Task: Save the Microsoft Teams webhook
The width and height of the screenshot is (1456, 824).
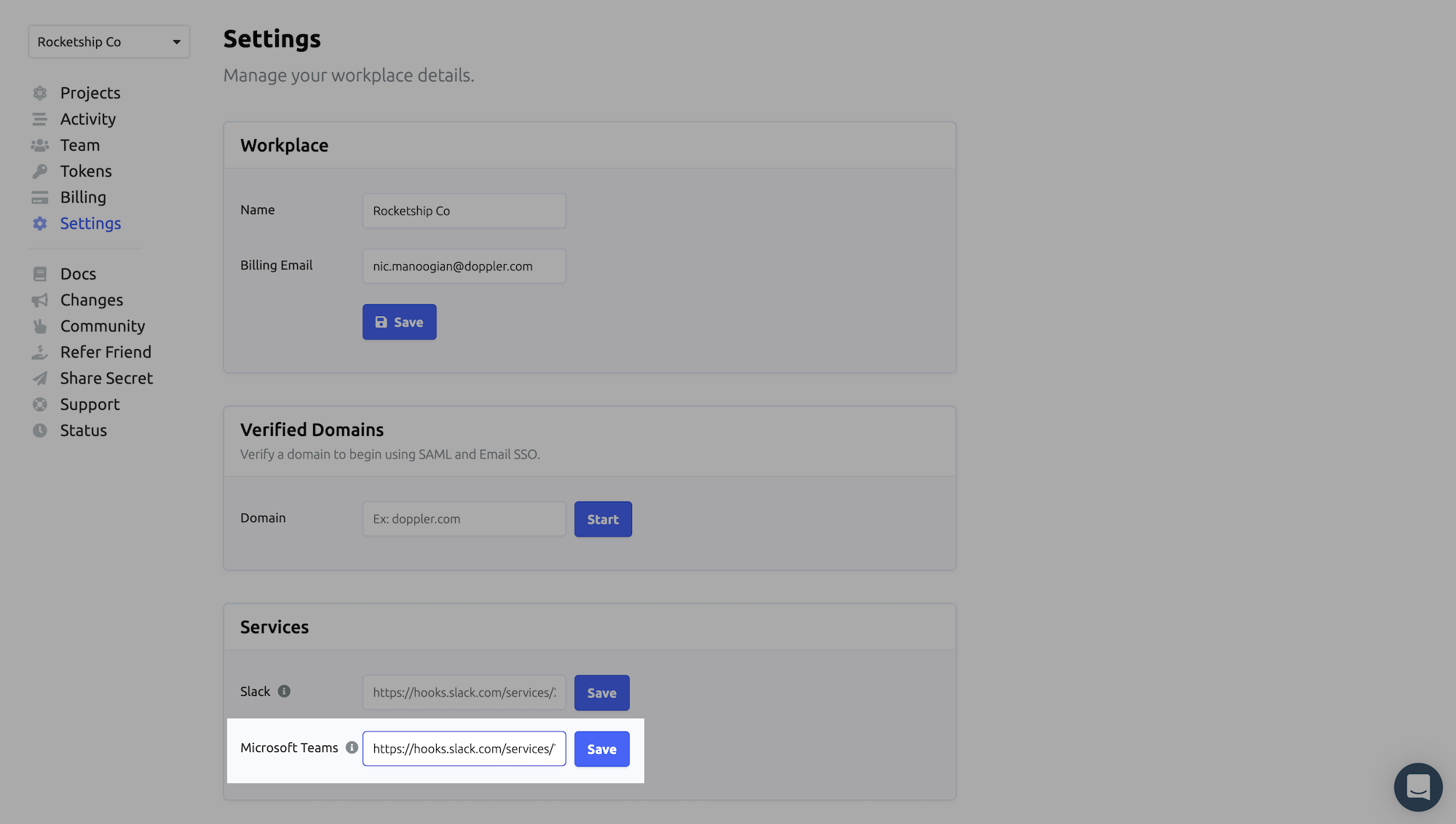Action: (x=601, y=749)
